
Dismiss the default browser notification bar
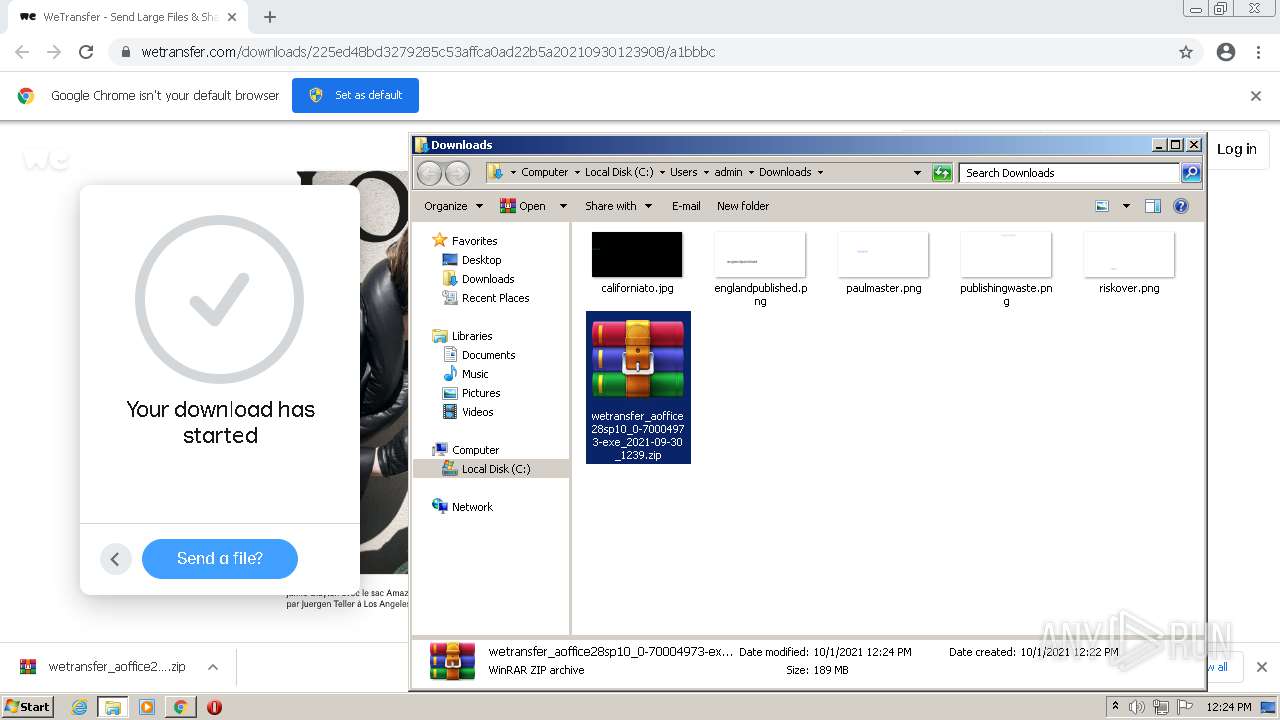[1256, 96]
